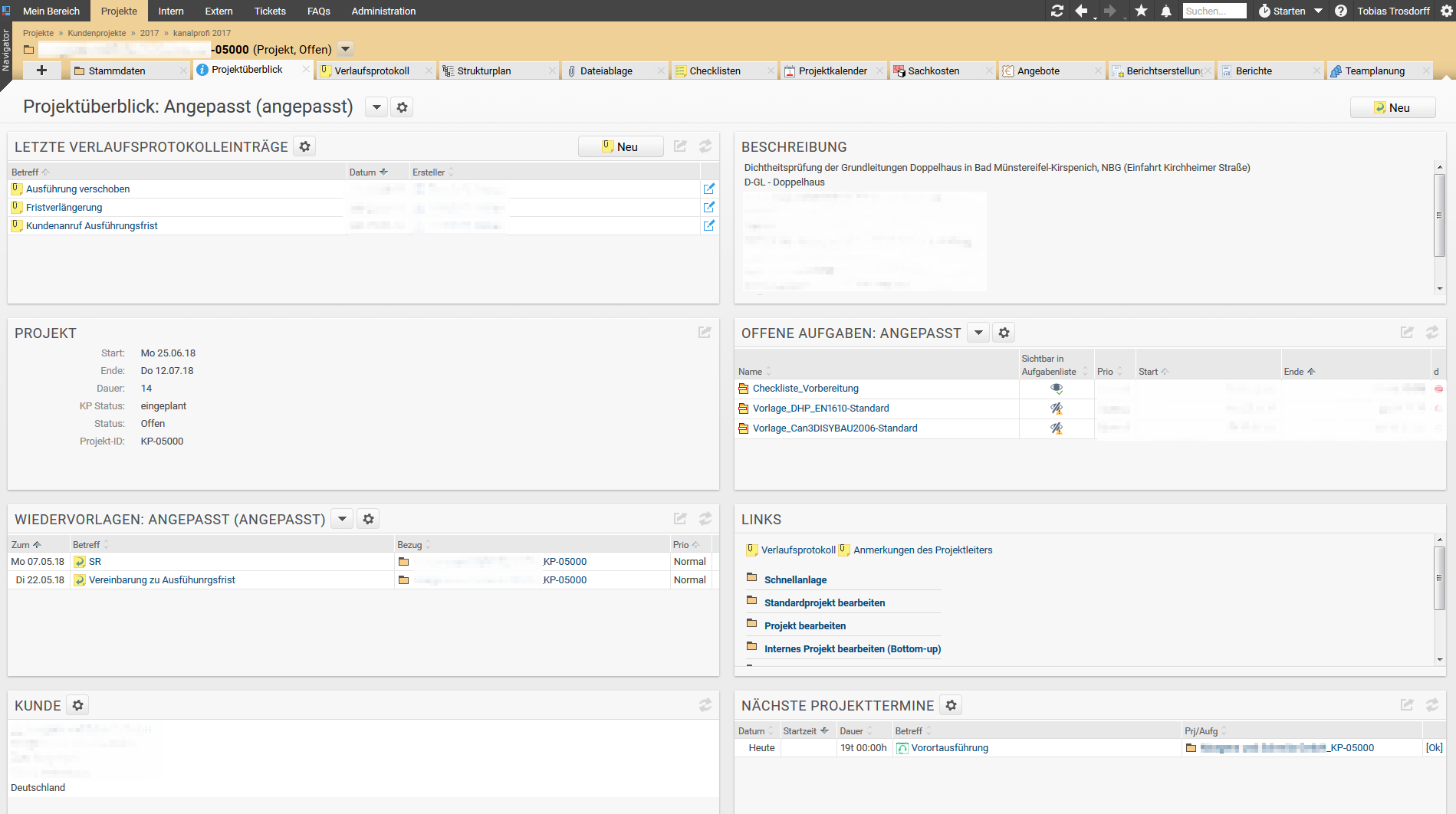This screenshot has height=814, width=1456.
Task: Toggle visibility for Vorlage_Can3DISYBAU2006-Standard task
Action: click(x=1056, y=428)
